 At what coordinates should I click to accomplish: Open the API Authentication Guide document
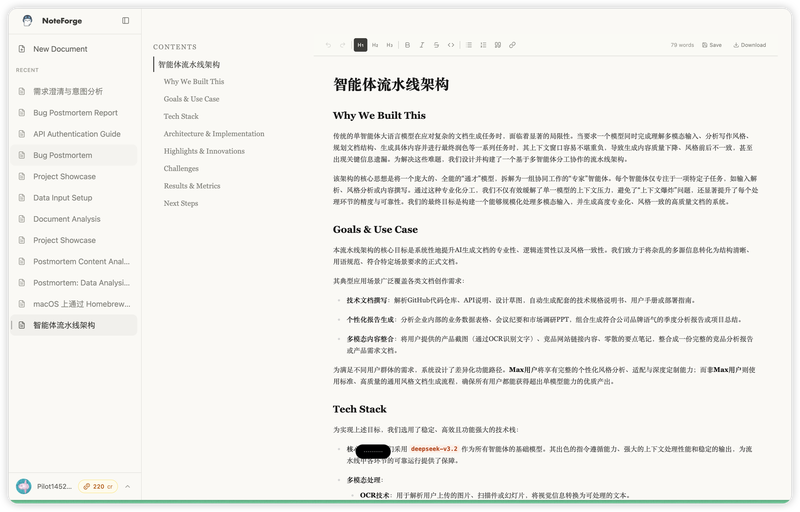(x=76, y=134)
